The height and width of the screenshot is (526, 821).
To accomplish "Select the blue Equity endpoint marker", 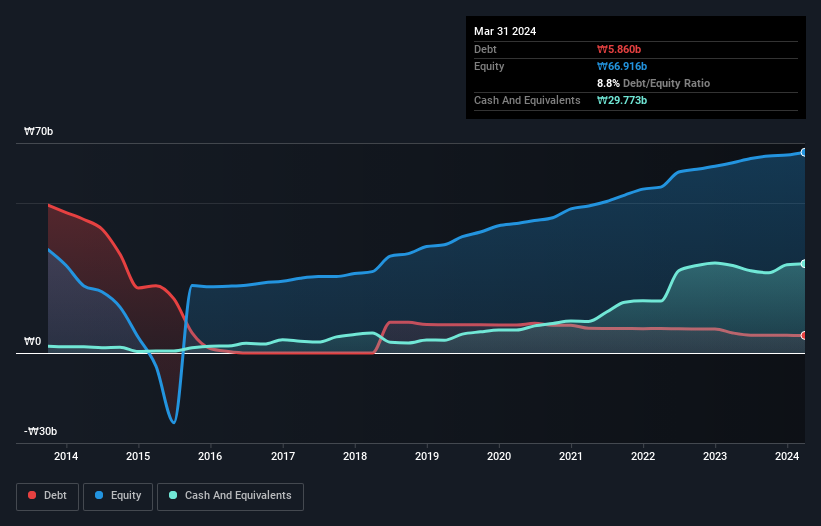I will point(804,152).
